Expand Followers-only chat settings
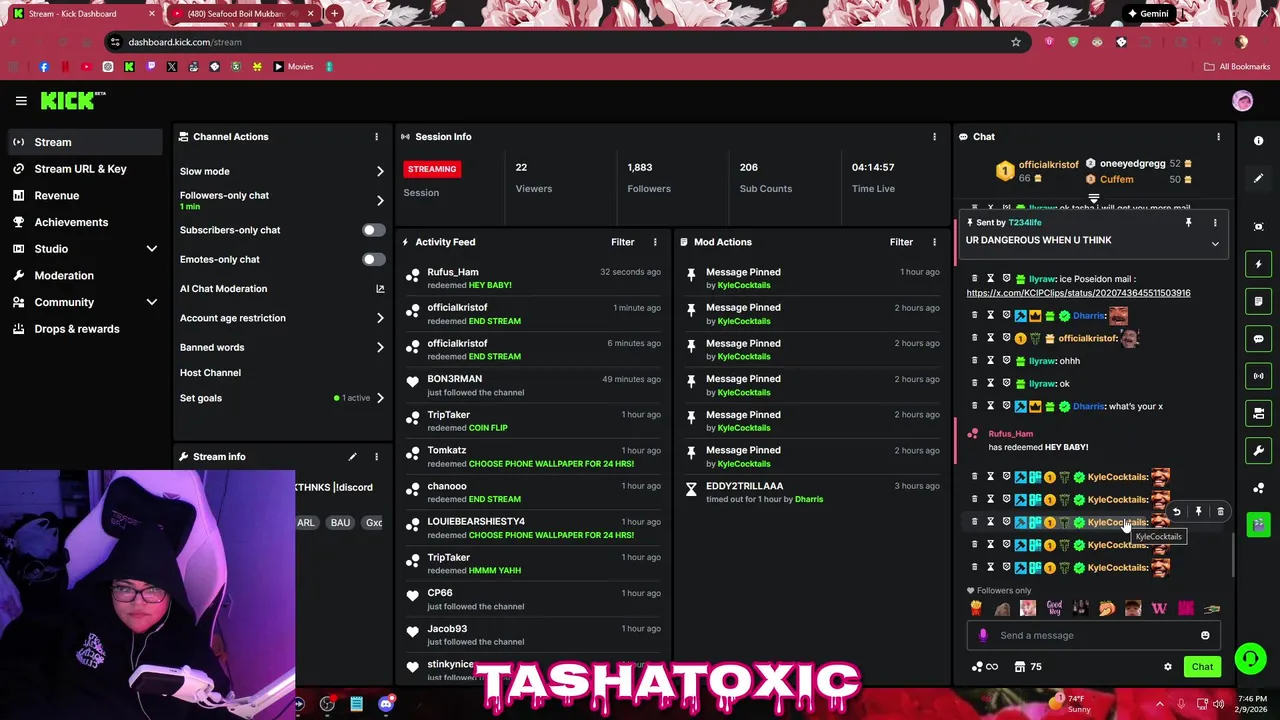1280x720 pixels. coord(380,200)
